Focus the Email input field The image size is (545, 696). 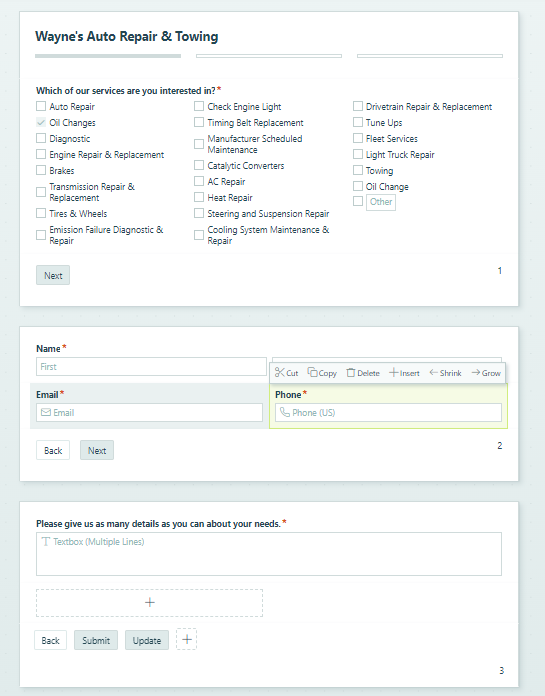[x=149, y=412]
